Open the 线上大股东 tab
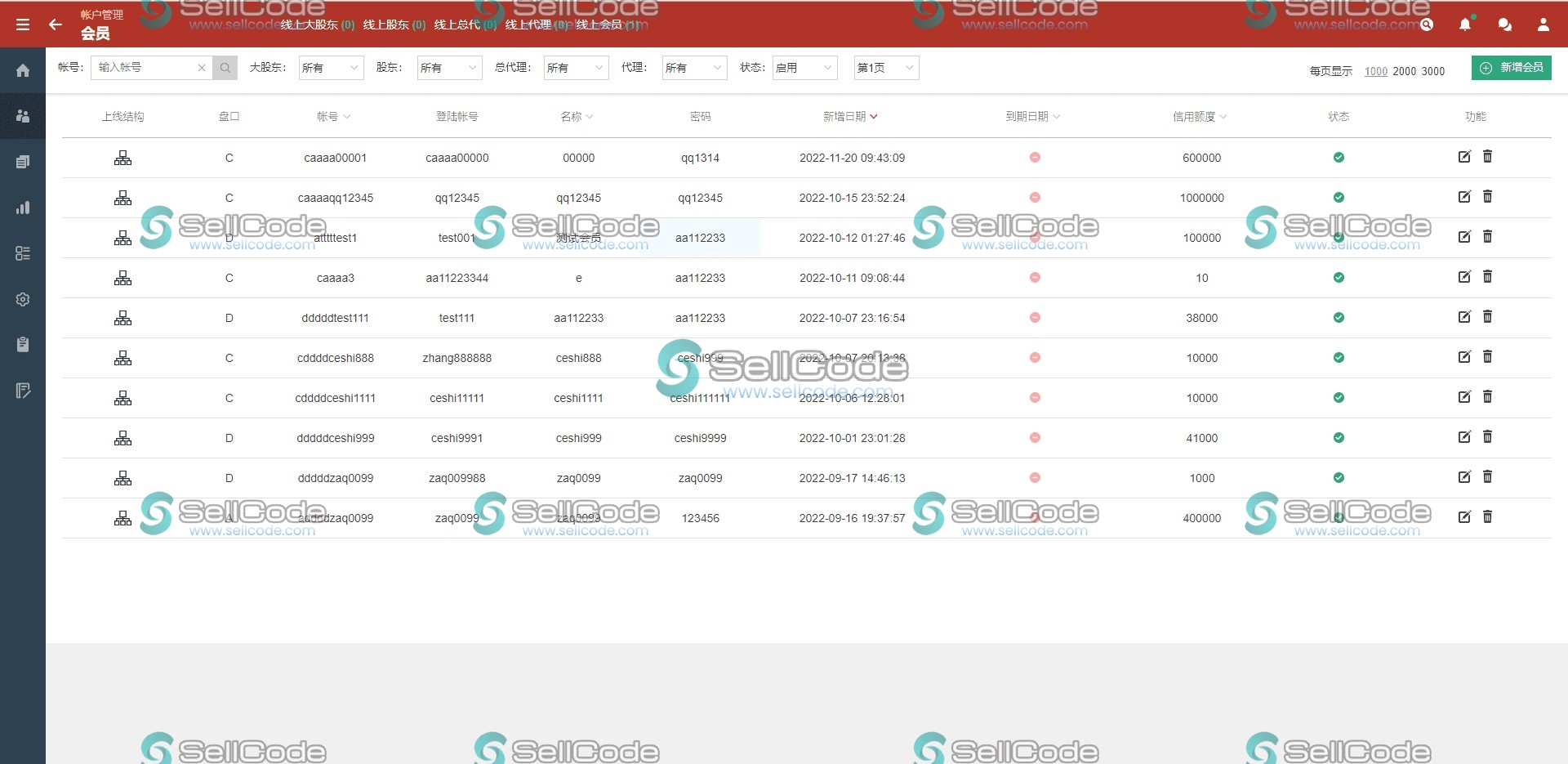The height and width of the screenshot is (764, 1568). pyautogui.click(x=309, y=25)
